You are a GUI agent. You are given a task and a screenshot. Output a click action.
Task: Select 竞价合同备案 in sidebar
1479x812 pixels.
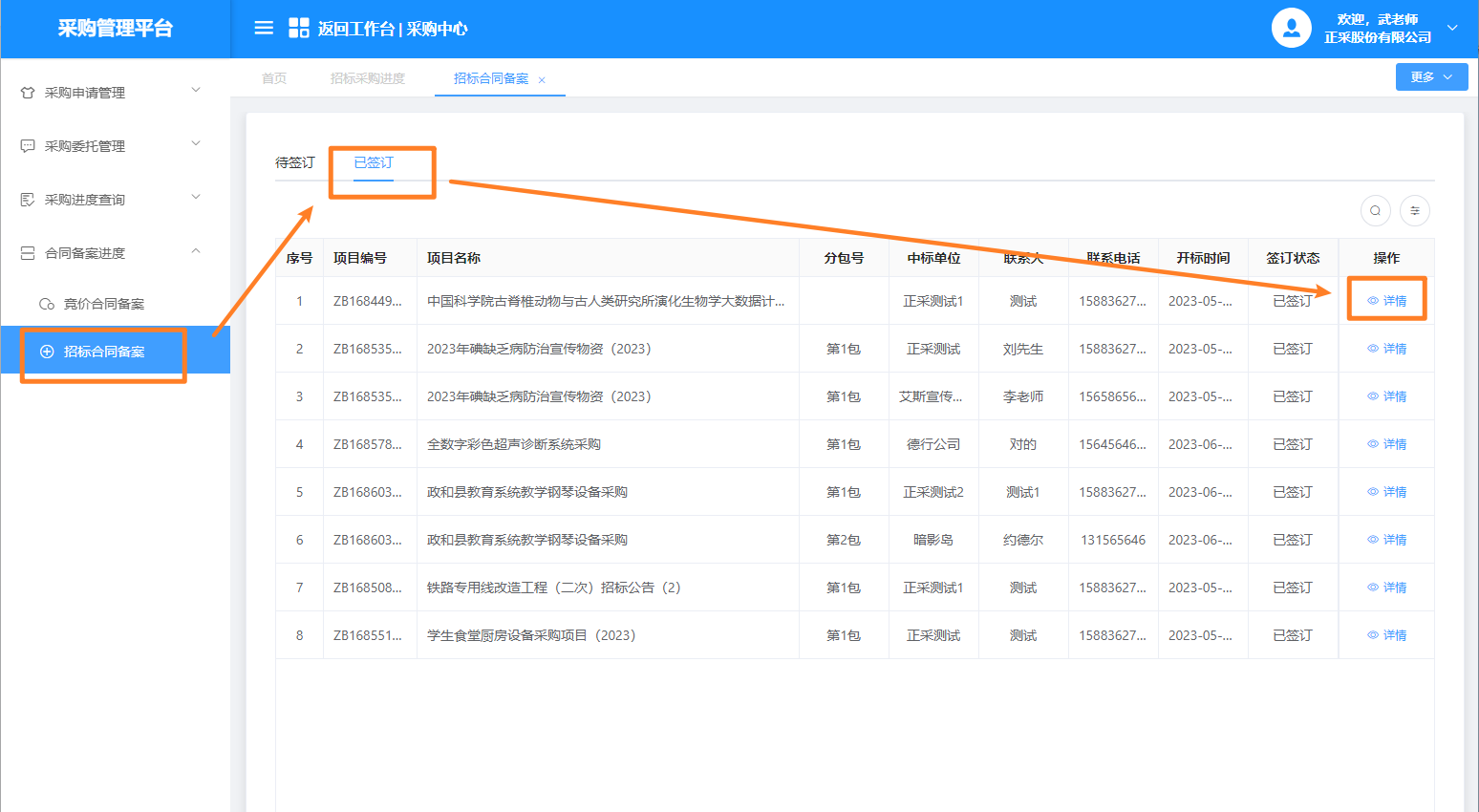click(103, 304)
